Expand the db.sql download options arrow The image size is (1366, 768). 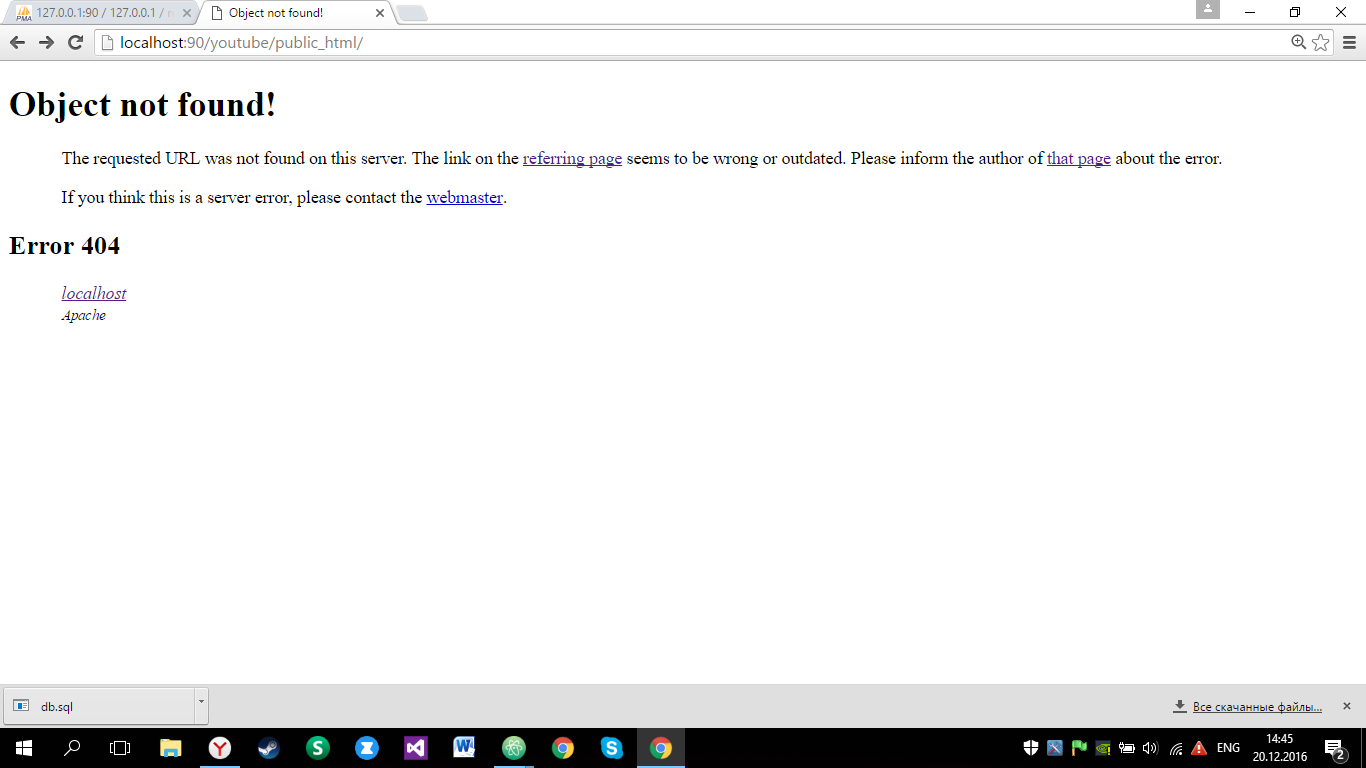click(x=201, y=702)
